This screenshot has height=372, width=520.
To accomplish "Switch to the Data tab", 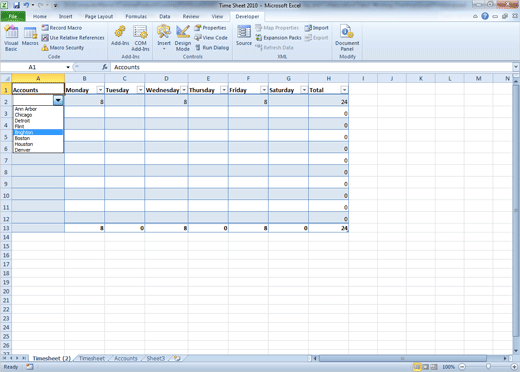I will 165,16.
